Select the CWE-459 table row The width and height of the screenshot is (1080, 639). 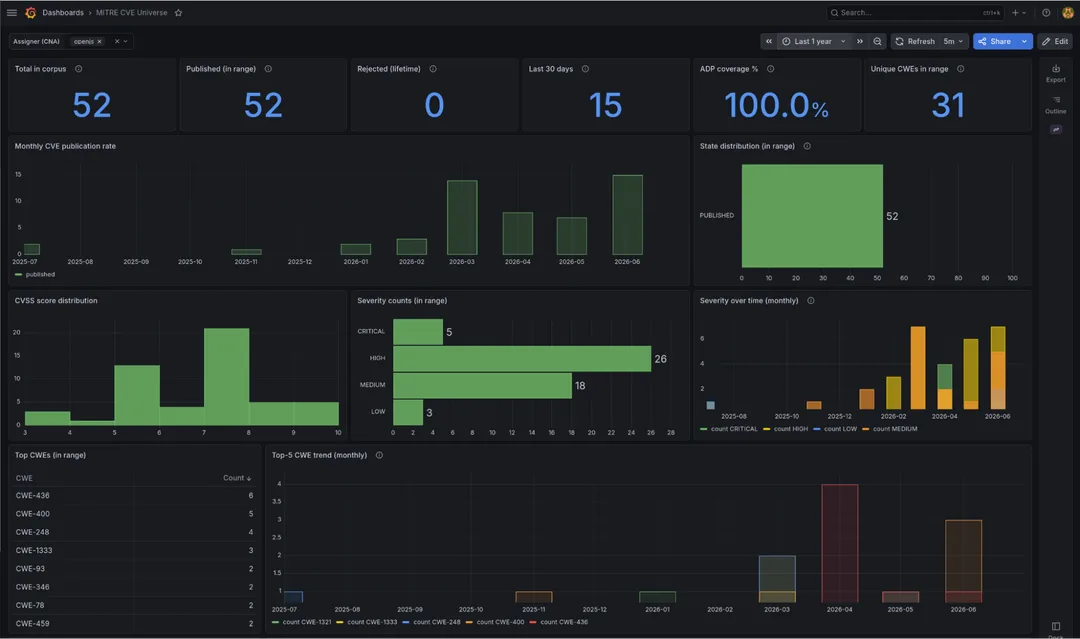click(x=134, y=624)
